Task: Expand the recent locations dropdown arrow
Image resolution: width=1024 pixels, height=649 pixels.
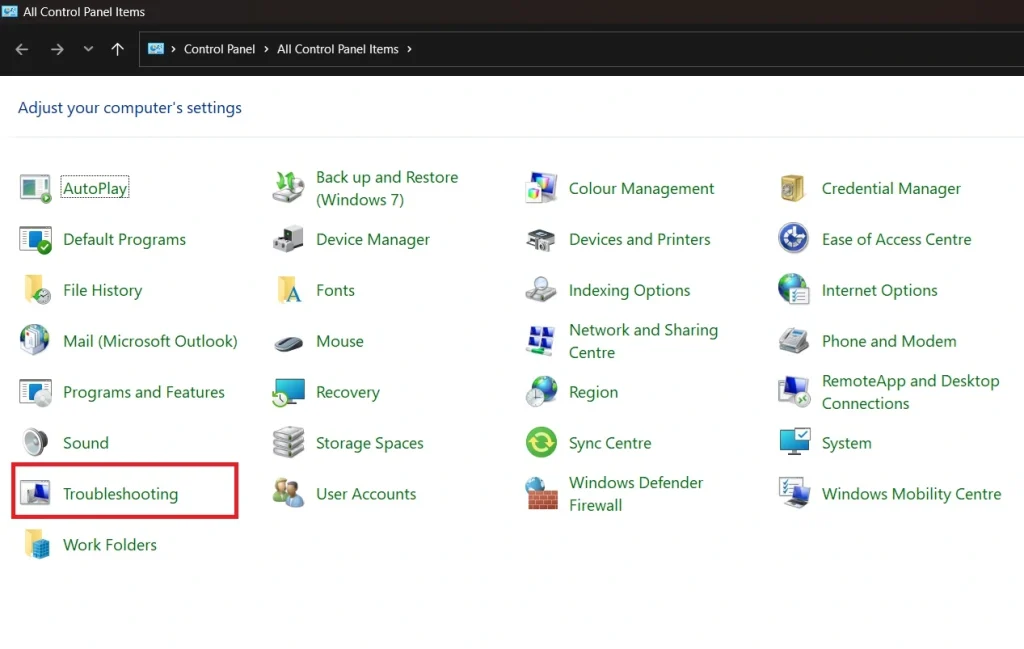Action: 88,49
